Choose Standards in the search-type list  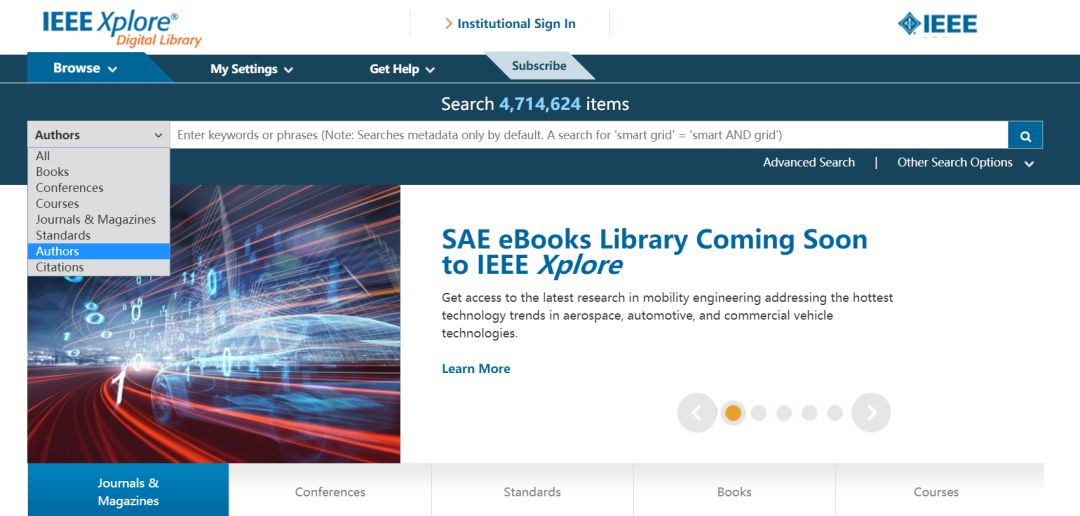click(98, 236)
